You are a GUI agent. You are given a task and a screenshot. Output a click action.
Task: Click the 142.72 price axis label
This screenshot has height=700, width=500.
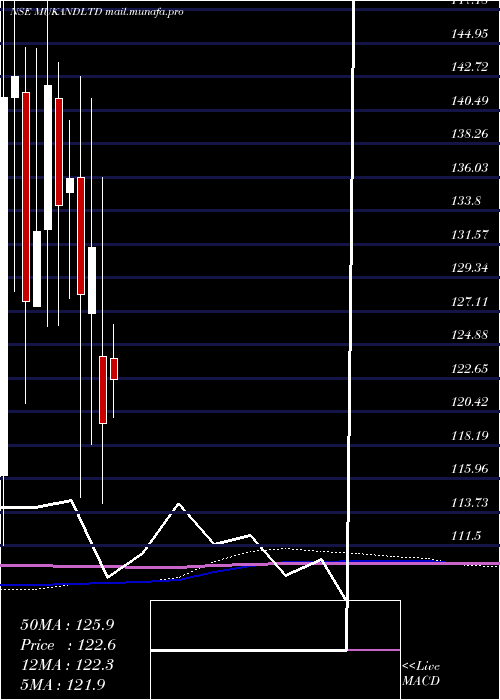click(x=470, y=67)
